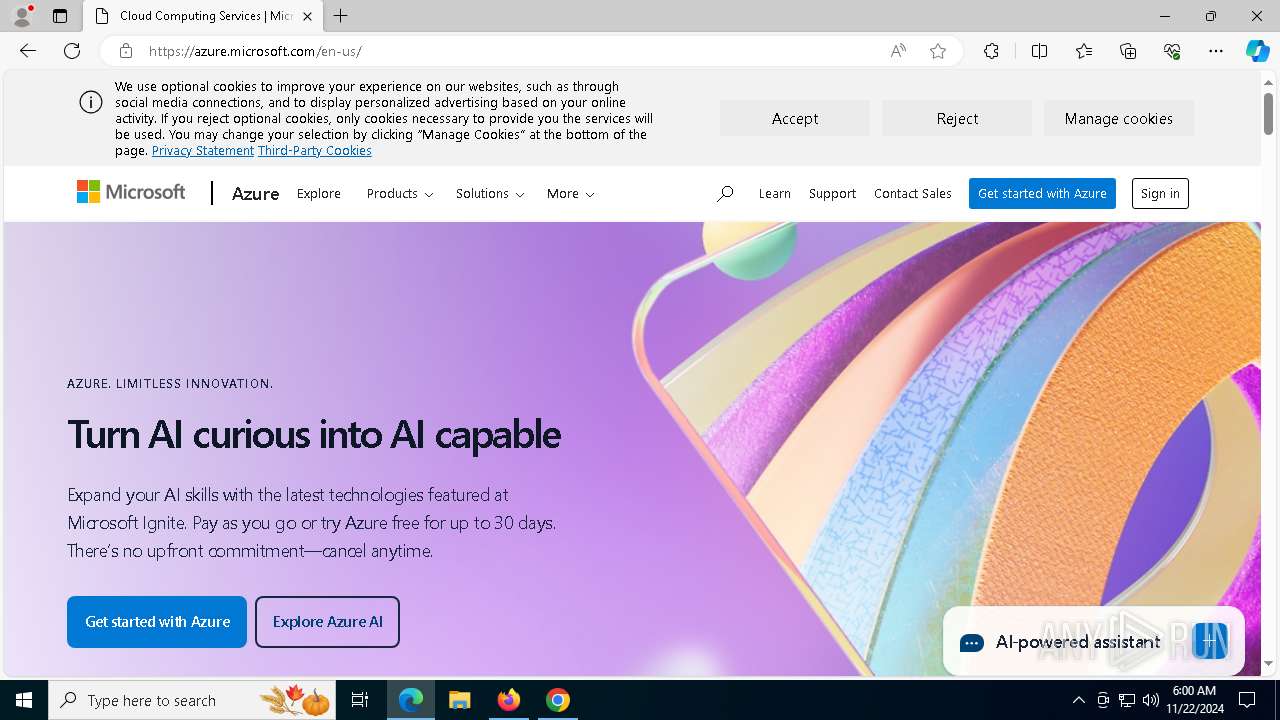Open the Privacy Statement link
This screenshot has width=1280, height=720.
coord(203,151)
